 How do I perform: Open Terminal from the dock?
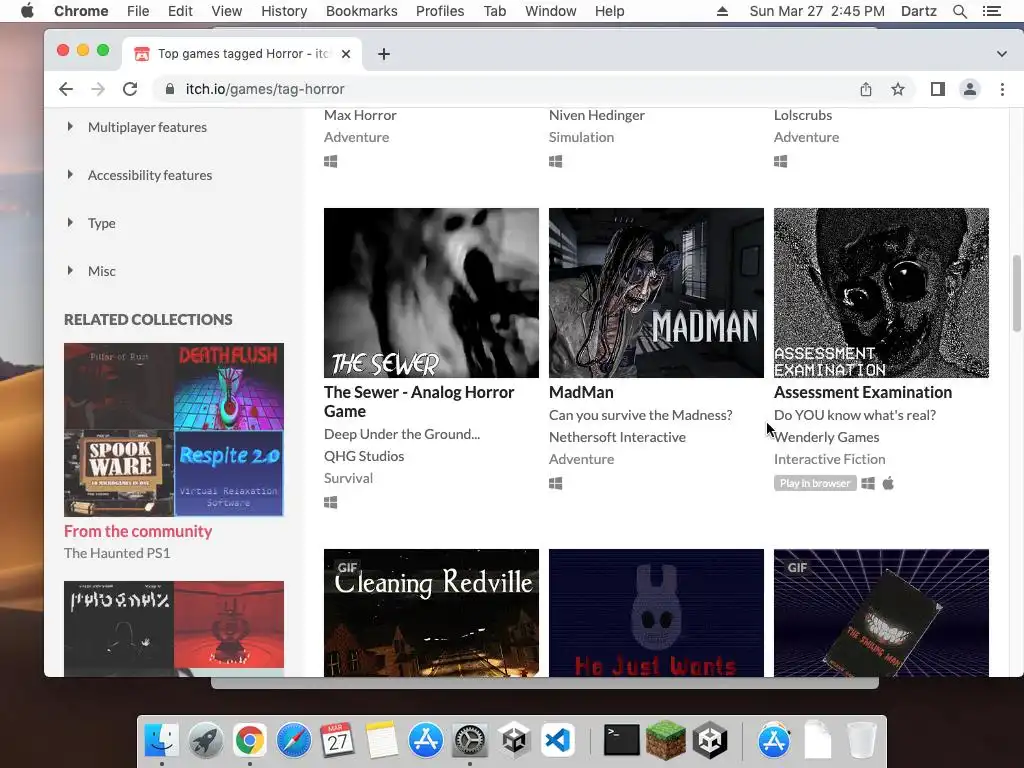pyautogui.click(x=621, y=740)
